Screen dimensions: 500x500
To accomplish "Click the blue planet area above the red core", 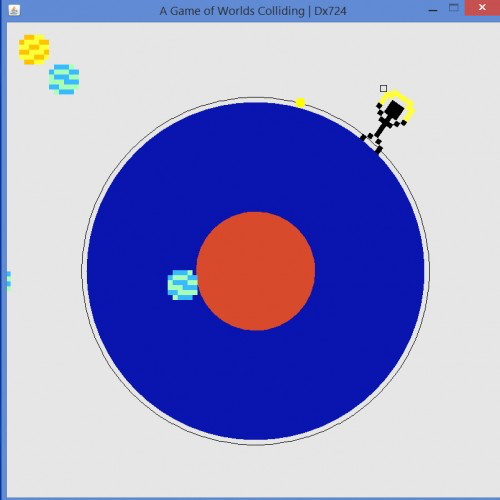I will point(256,157).
